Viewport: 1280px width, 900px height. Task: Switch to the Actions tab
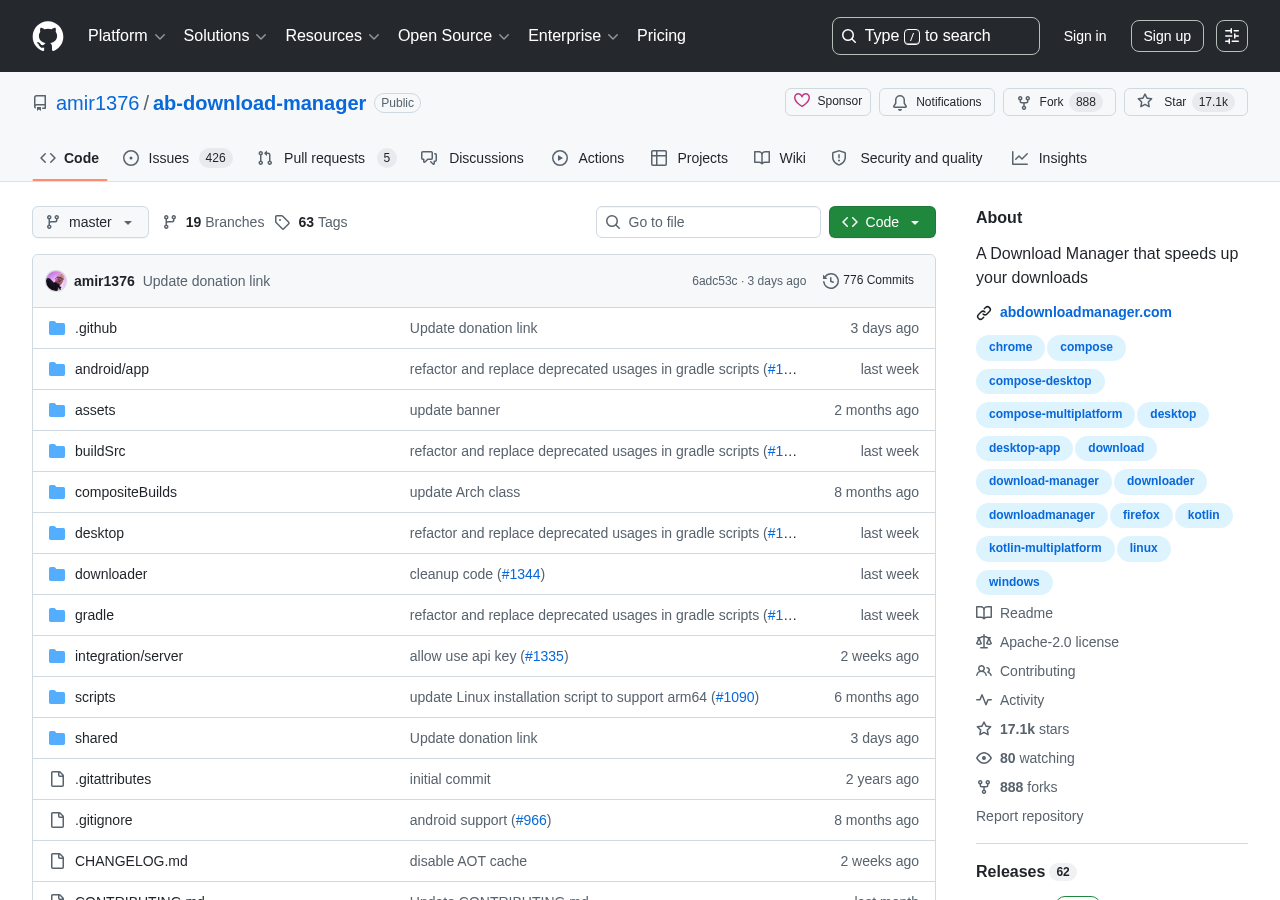[588, 158]
